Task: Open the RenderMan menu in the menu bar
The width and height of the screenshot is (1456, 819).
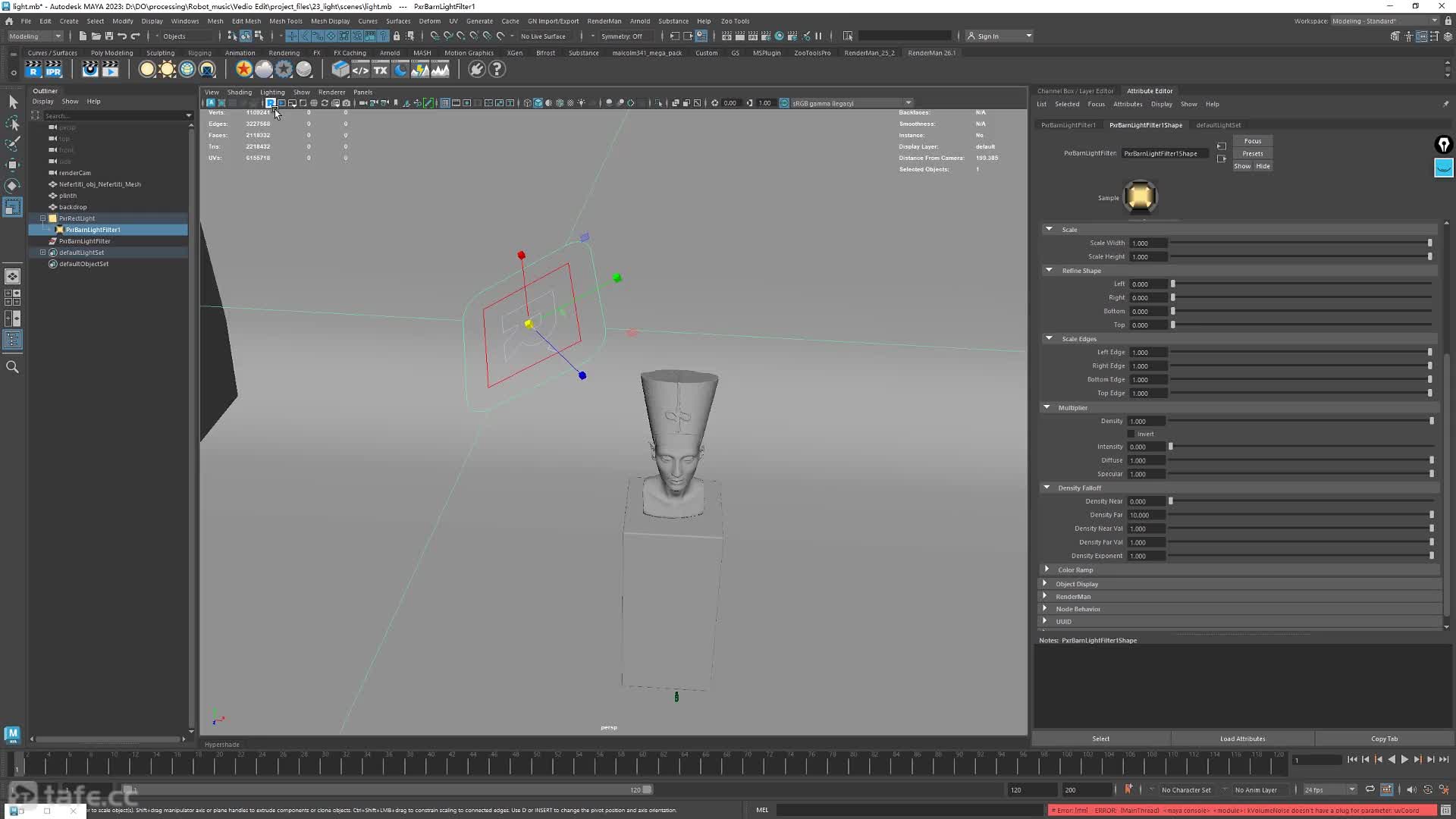Action: [x=604, y=21]
